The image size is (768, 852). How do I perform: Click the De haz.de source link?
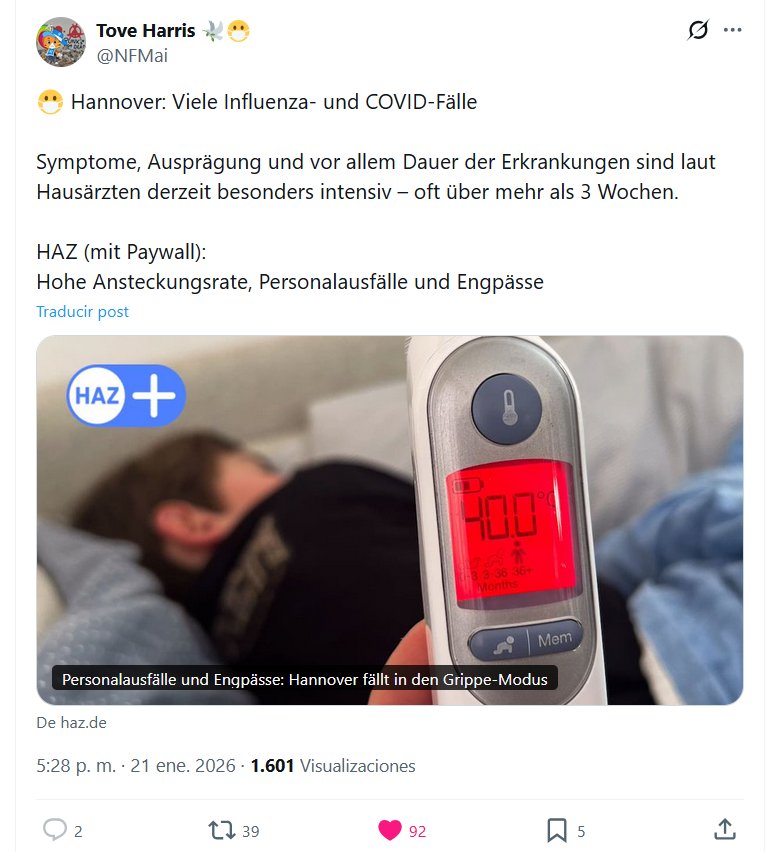point(71,723)
